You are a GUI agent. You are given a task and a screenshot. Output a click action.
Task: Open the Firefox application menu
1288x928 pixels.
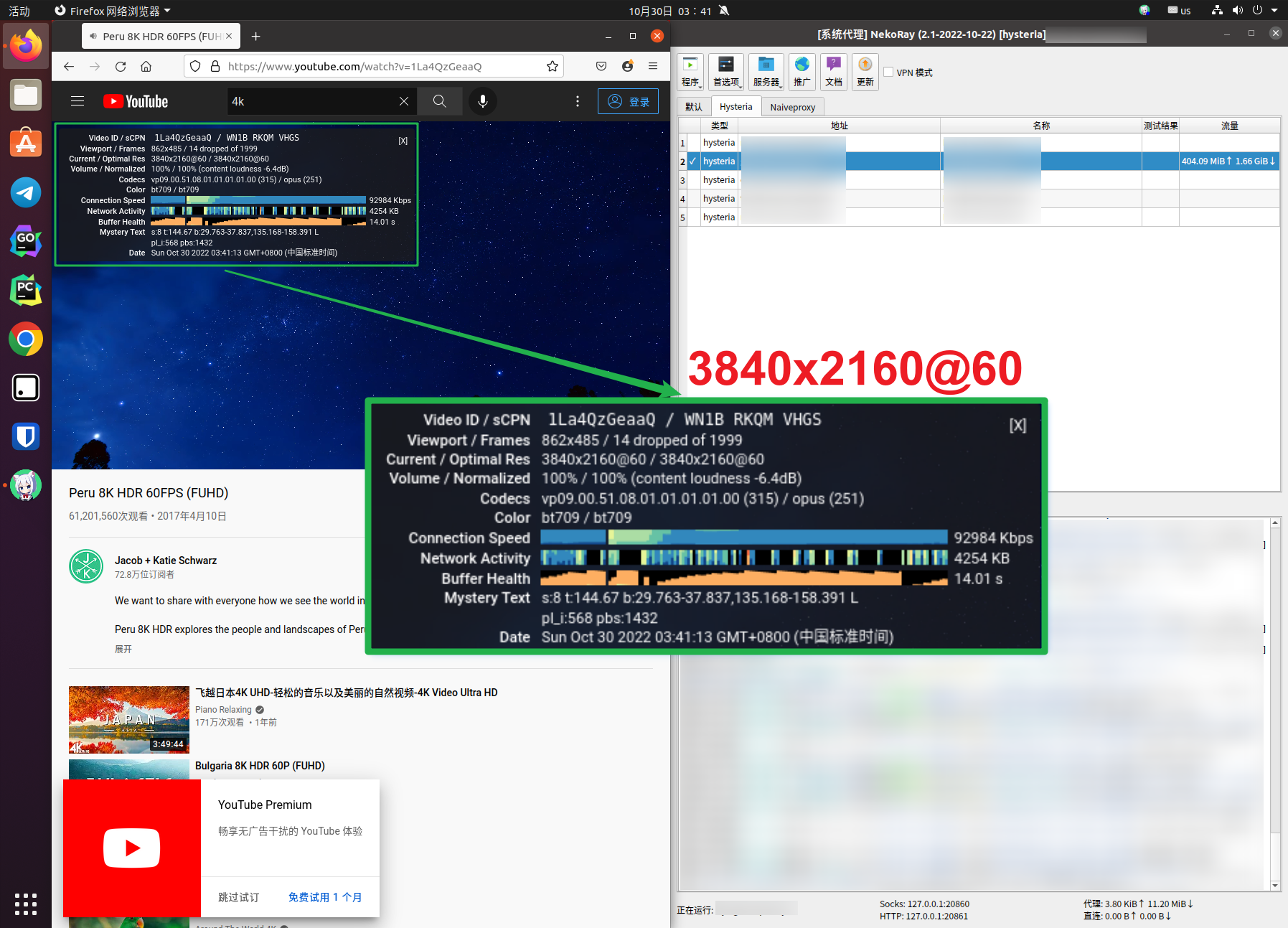pos(652,66)
